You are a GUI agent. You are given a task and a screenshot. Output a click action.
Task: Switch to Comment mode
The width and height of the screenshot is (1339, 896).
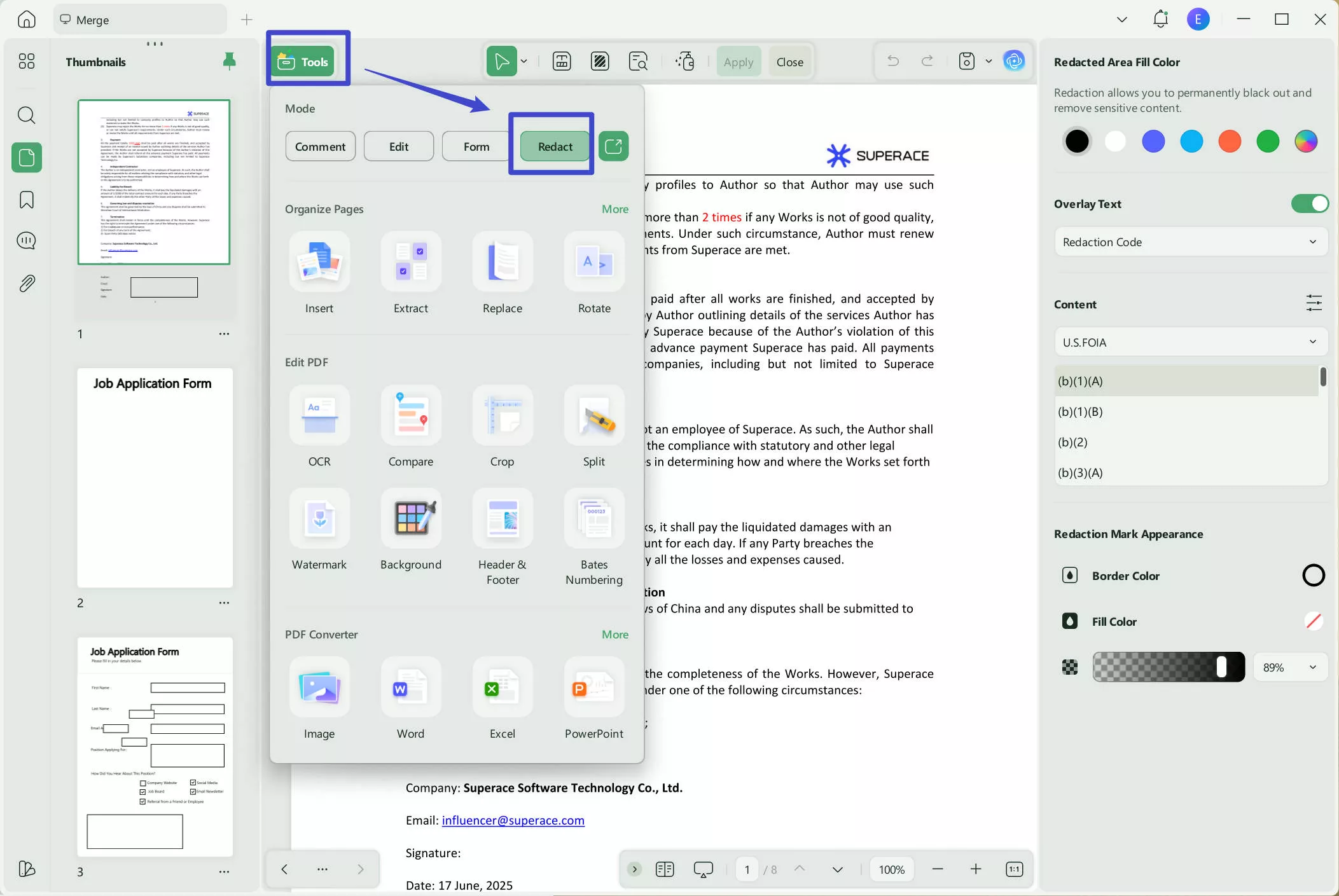pyautogui.click(x=320, y=146)
